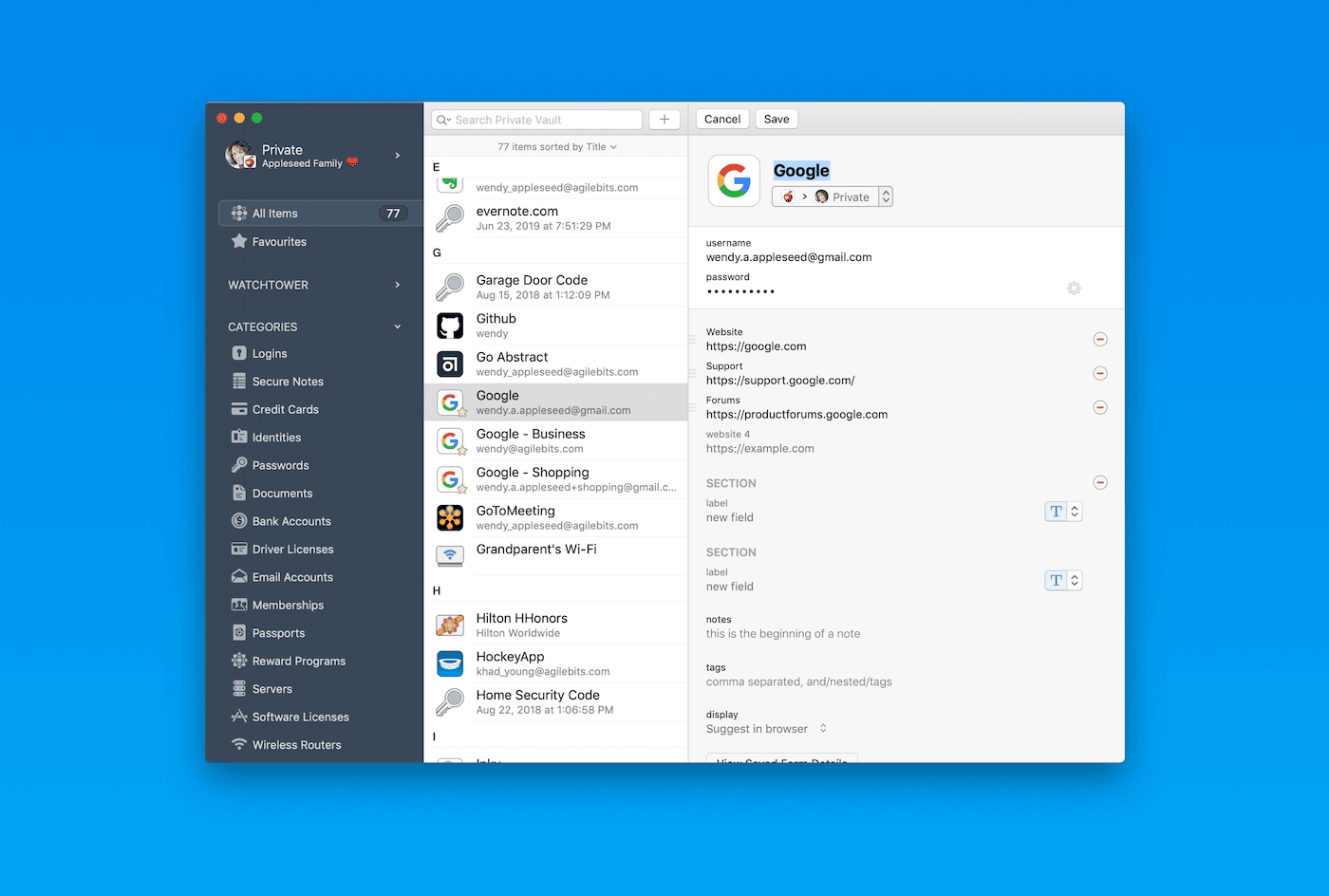Viewport: 1329px width, 896px height.
Task: Click the Cancel button
Action: tap(722, 119)
